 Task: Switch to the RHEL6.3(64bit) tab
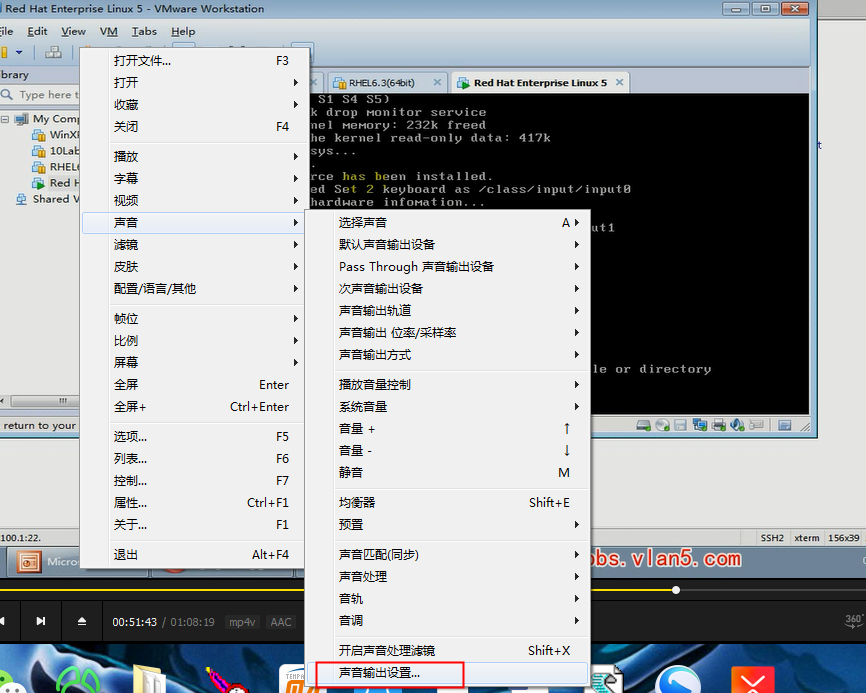coord(381,83)
